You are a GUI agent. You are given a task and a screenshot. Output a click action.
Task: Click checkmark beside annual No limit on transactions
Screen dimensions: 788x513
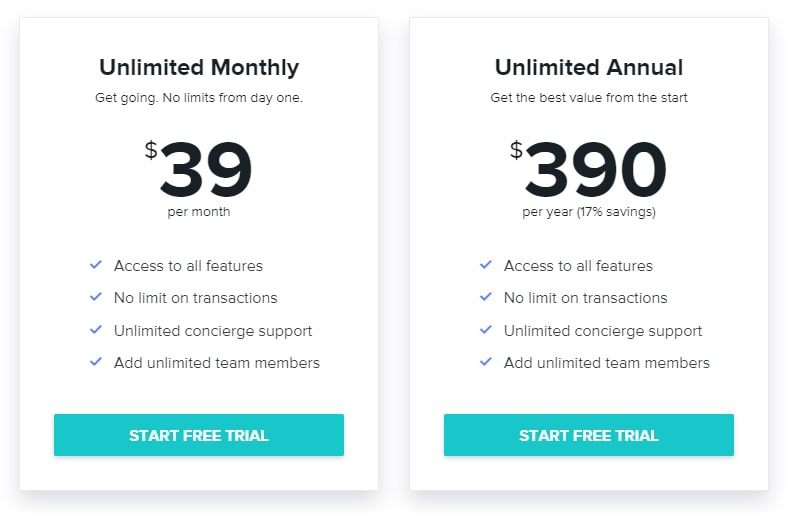click(486, 297)
